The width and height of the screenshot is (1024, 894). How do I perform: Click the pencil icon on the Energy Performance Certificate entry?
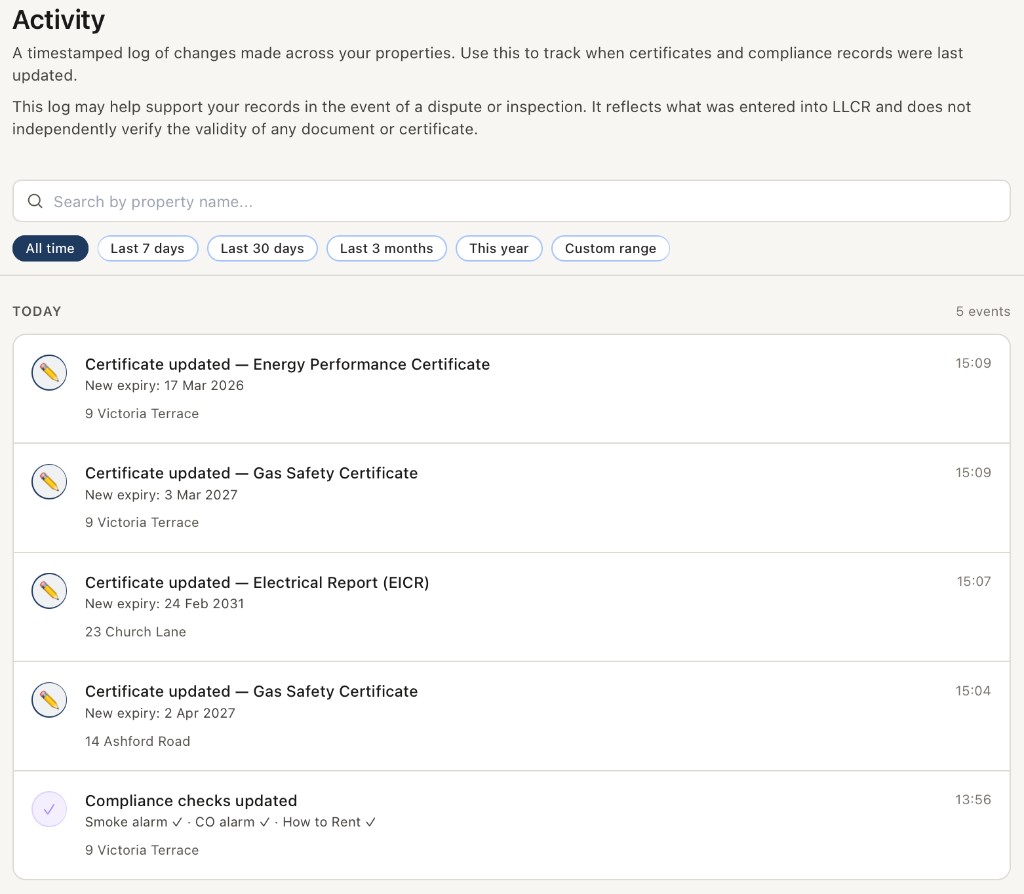(x=48, y=372)
